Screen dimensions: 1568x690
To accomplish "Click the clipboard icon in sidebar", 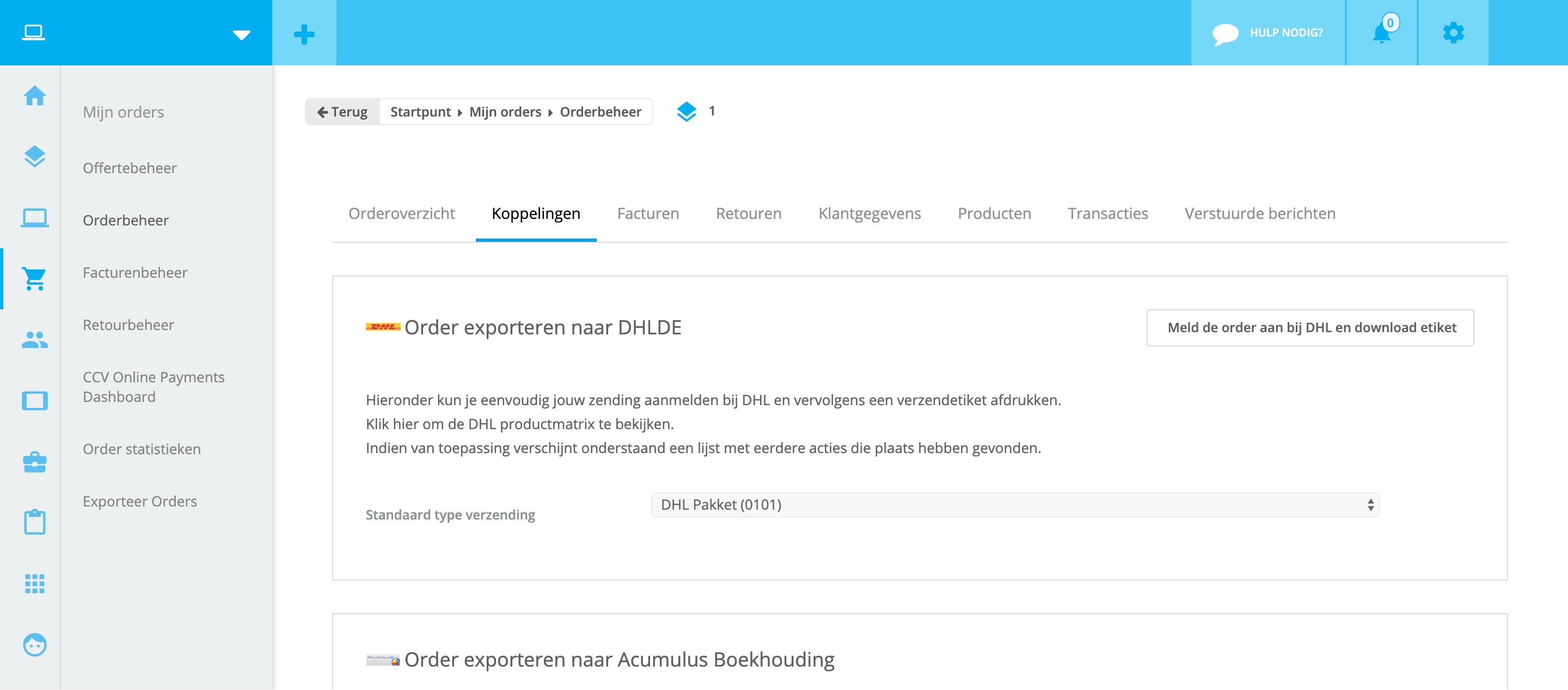I will click(35, 522).
